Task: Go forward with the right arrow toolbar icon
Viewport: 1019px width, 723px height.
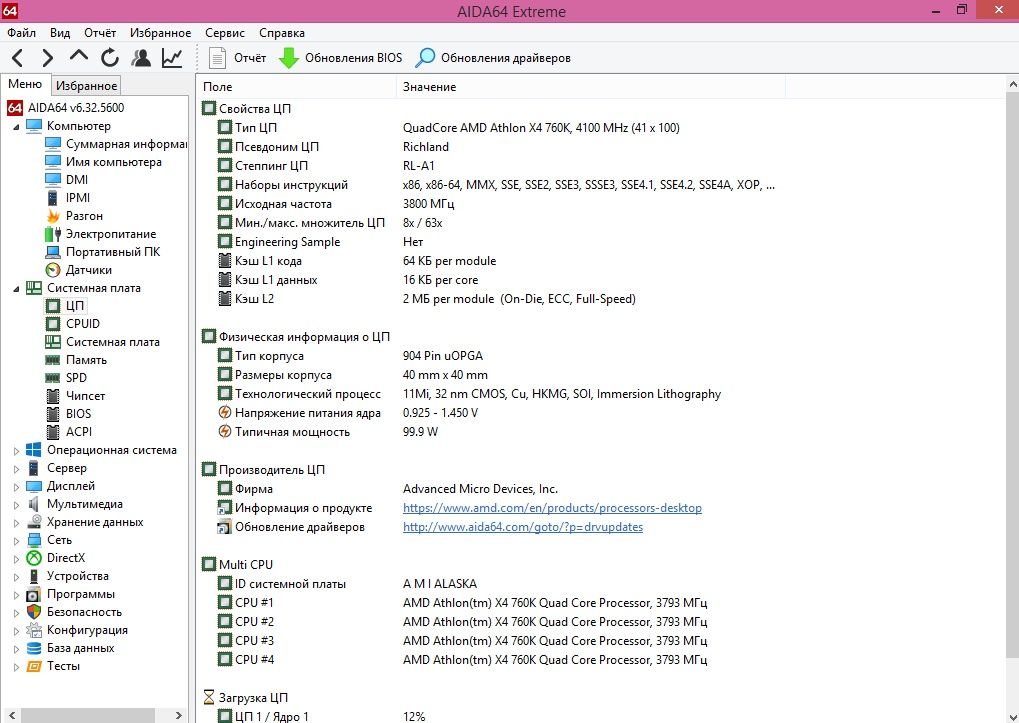Action: [x=47, y=58]
